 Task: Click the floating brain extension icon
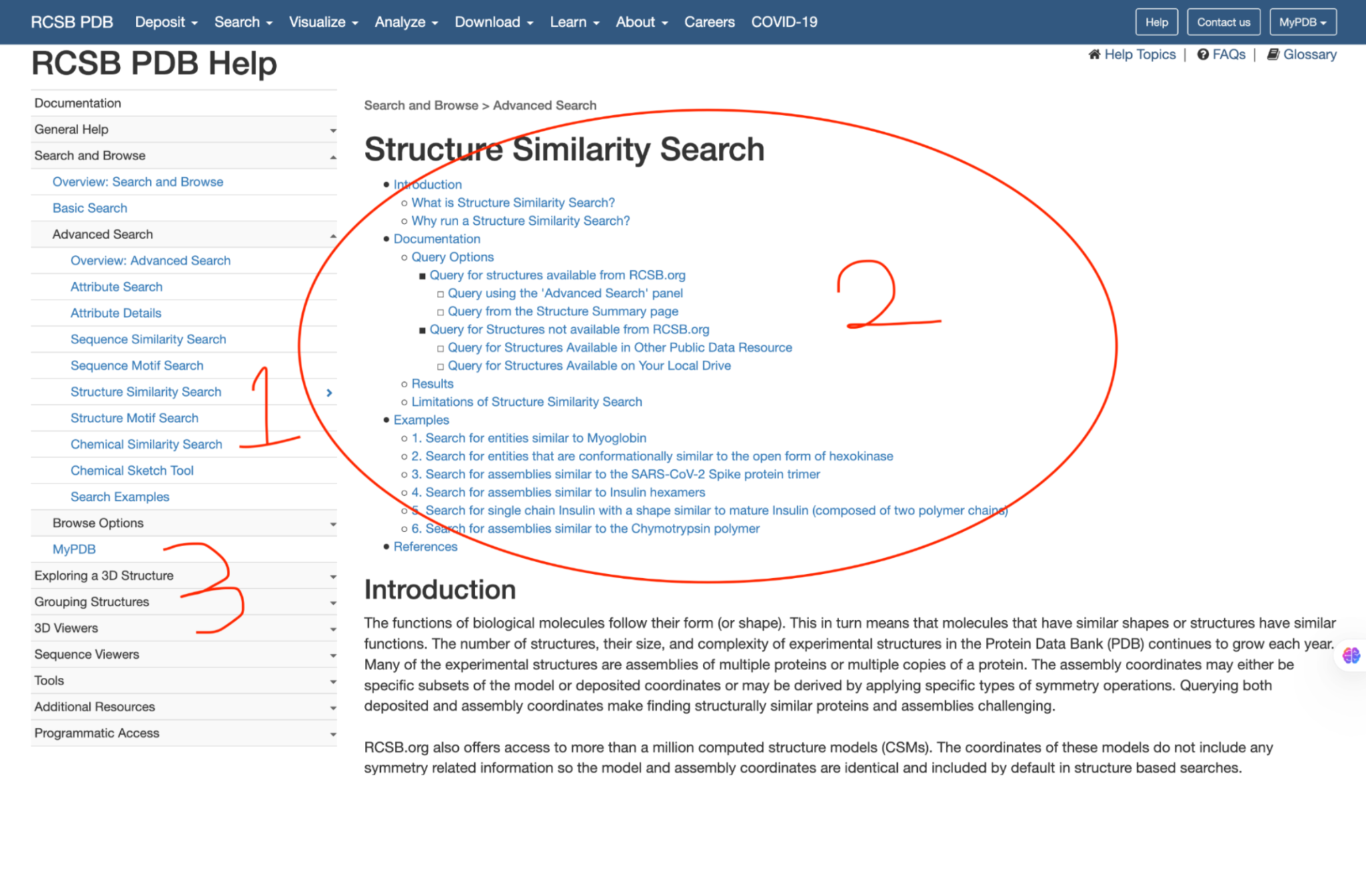pos(1351,655)
